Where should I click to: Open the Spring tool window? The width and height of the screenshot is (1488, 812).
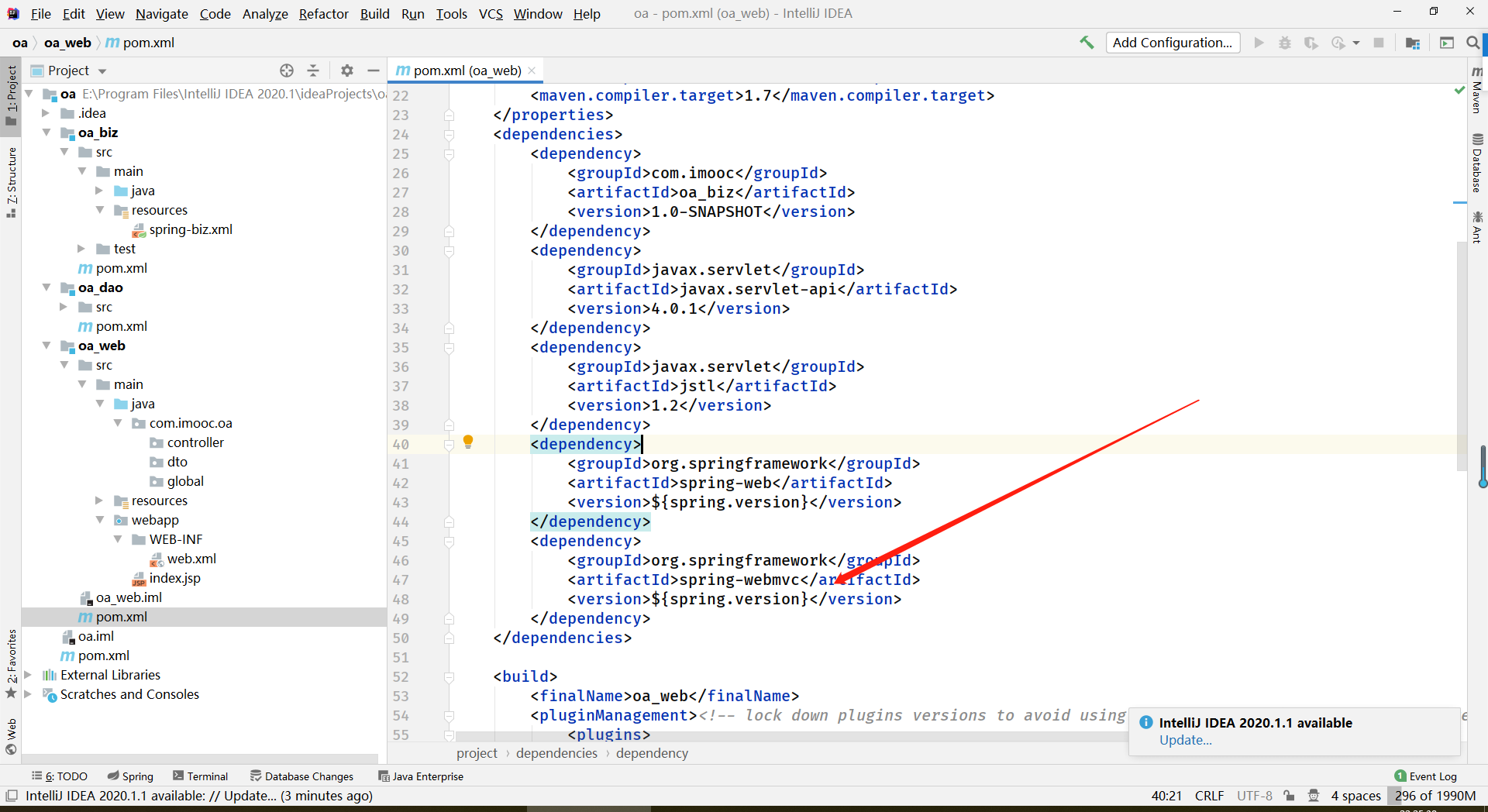pyautogui.click(x=130, y=776)
